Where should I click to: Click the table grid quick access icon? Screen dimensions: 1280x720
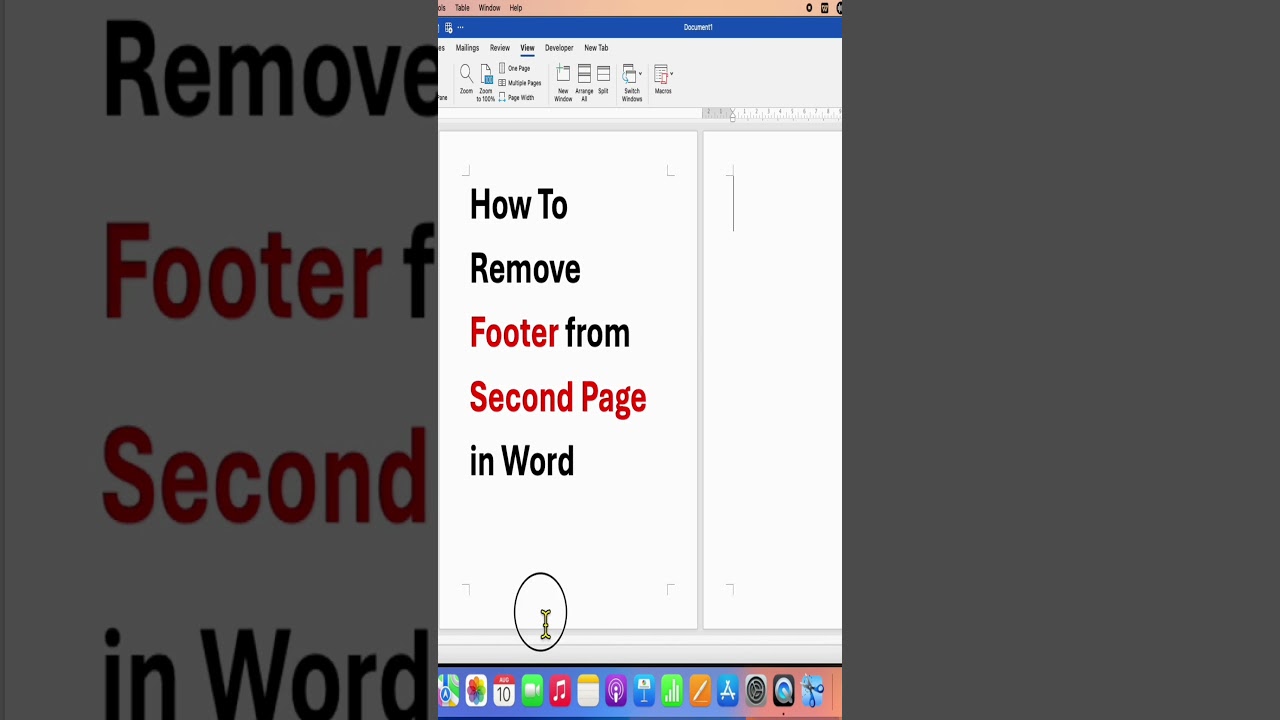point(449,28)
